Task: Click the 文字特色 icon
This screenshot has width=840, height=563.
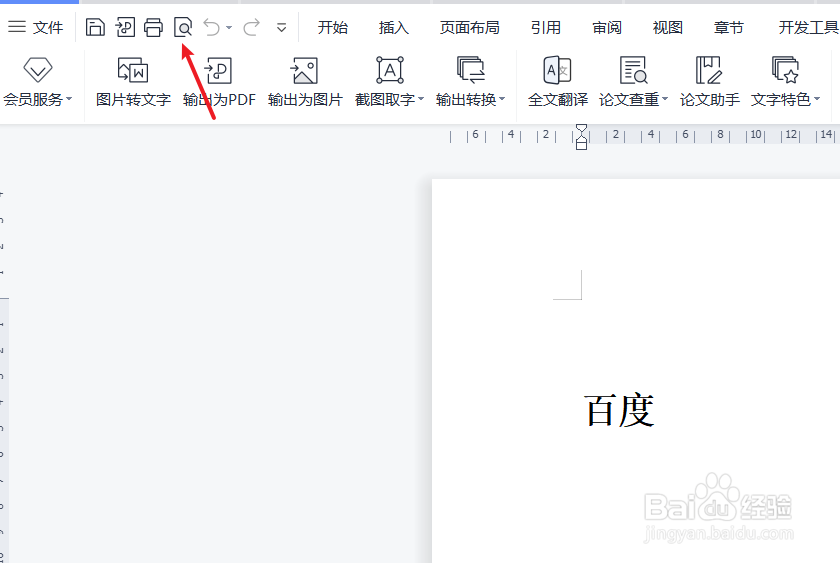Action: click(785, 70)
